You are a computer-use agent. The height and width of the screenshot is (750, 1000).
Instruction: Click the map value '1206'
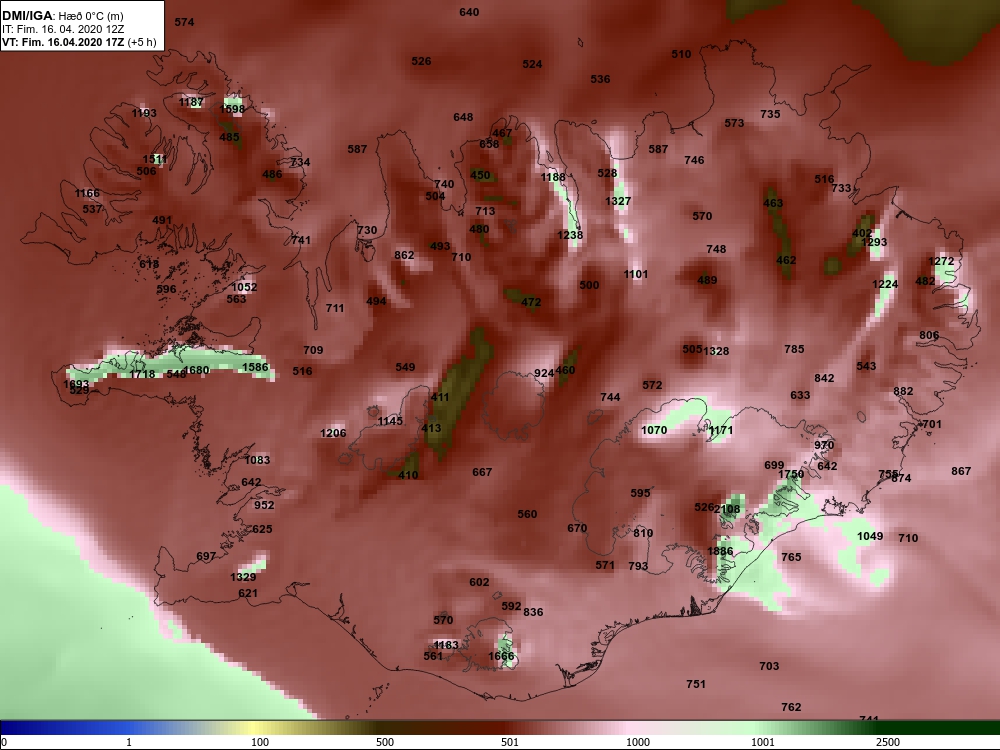[x=333, y=433]
